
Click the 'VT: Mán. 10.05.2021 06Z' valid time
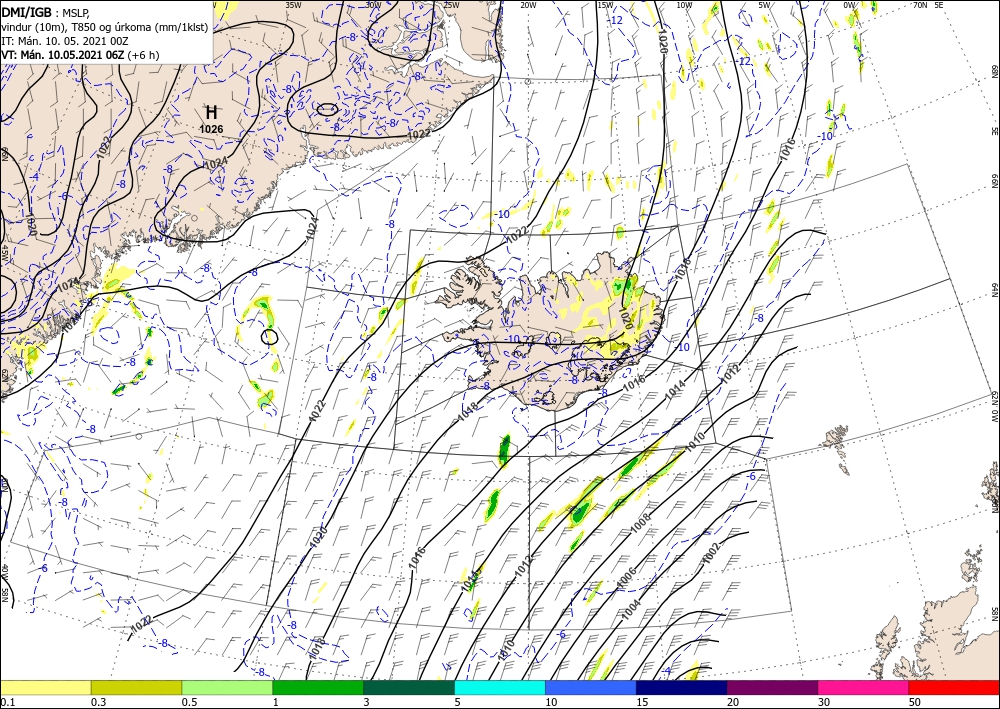tap(62, 55)
